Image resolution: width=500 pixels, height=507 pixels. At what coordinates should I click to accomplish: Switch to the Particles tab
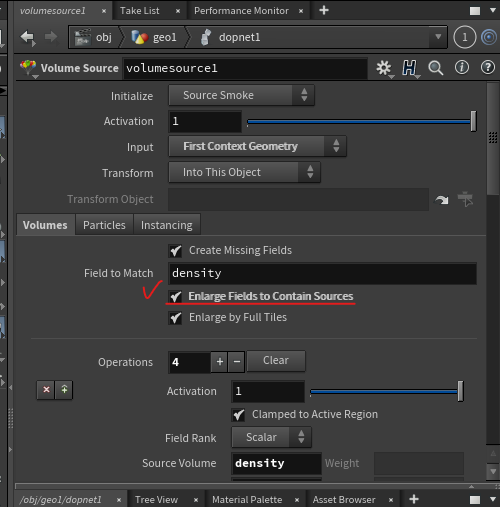pyautogui.click(x=104, y=225)
